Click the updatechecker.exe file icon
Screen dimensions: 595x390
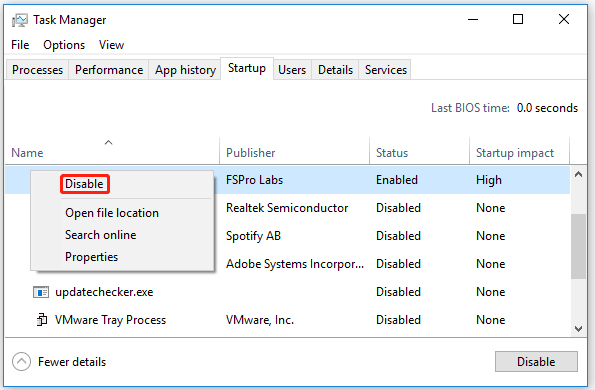tap(41, 292)
